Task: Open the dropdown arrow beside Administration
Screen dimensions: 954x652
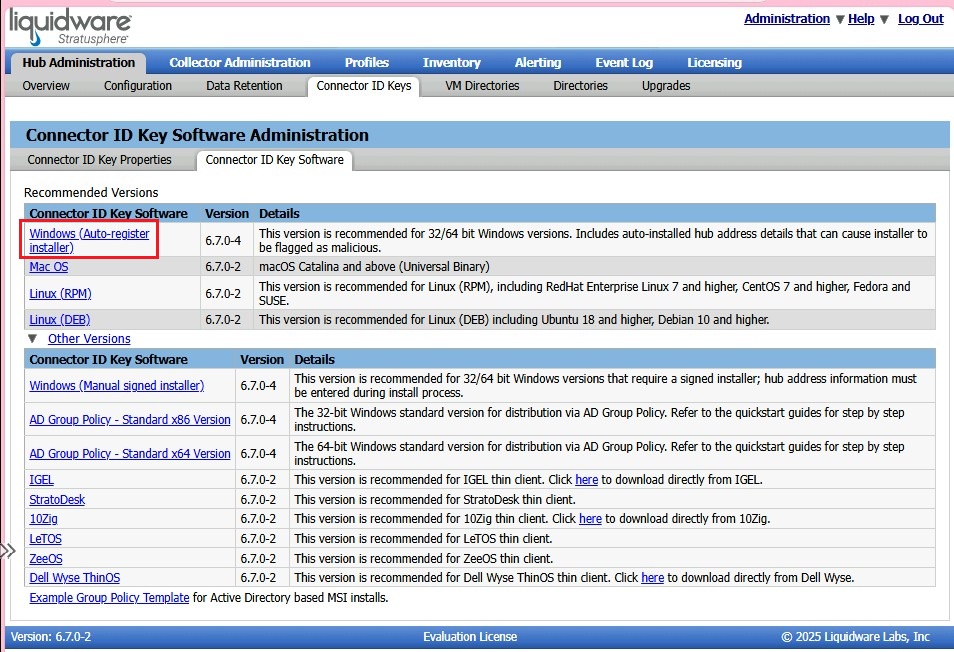Action: pos(840,19)
